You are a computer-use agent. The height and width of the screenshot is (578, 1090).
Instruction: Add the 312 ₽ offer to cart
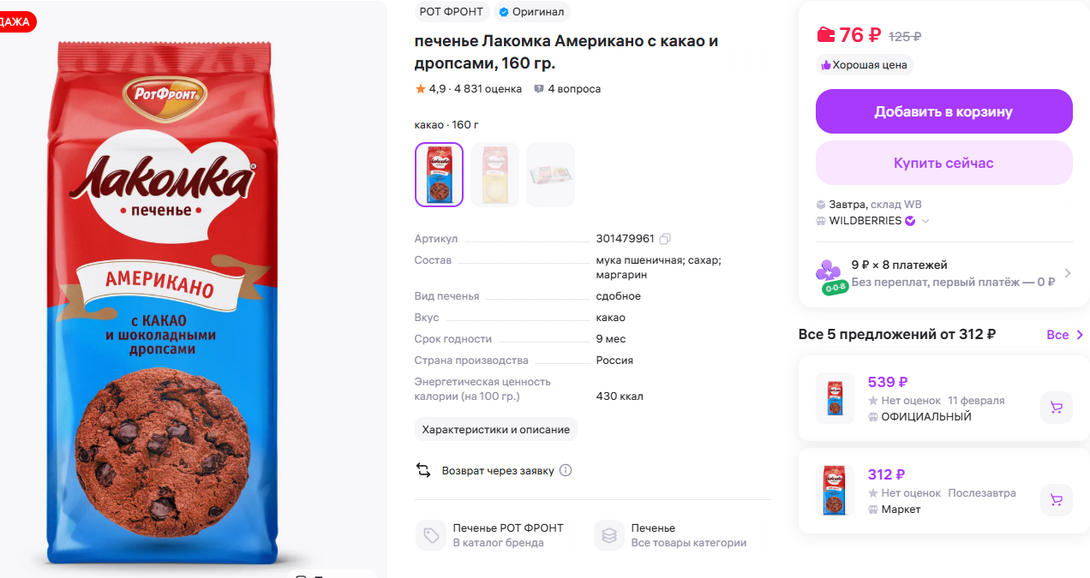(x=1055, y=500)
